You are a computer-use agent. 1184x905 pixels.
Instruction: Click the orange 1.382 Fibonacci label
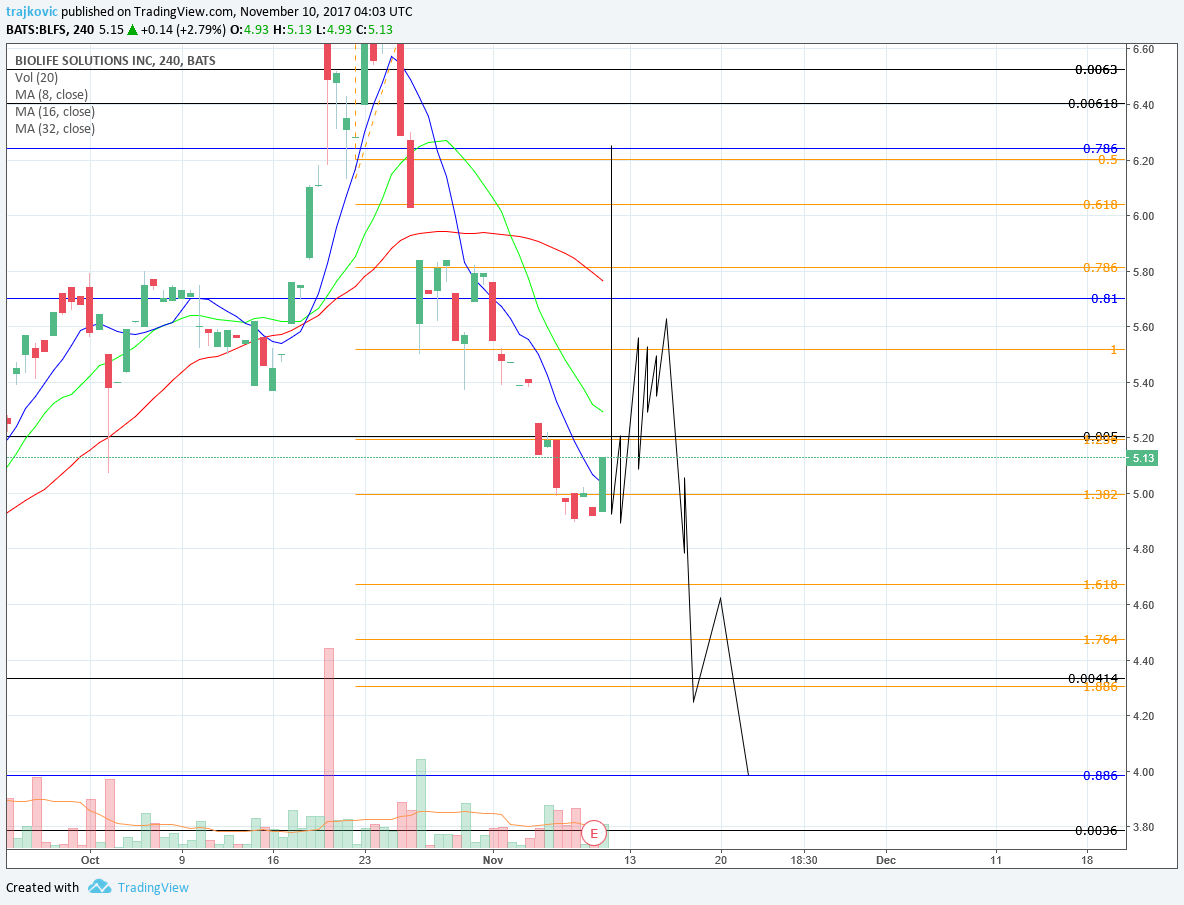click(x=1100, y=494)
